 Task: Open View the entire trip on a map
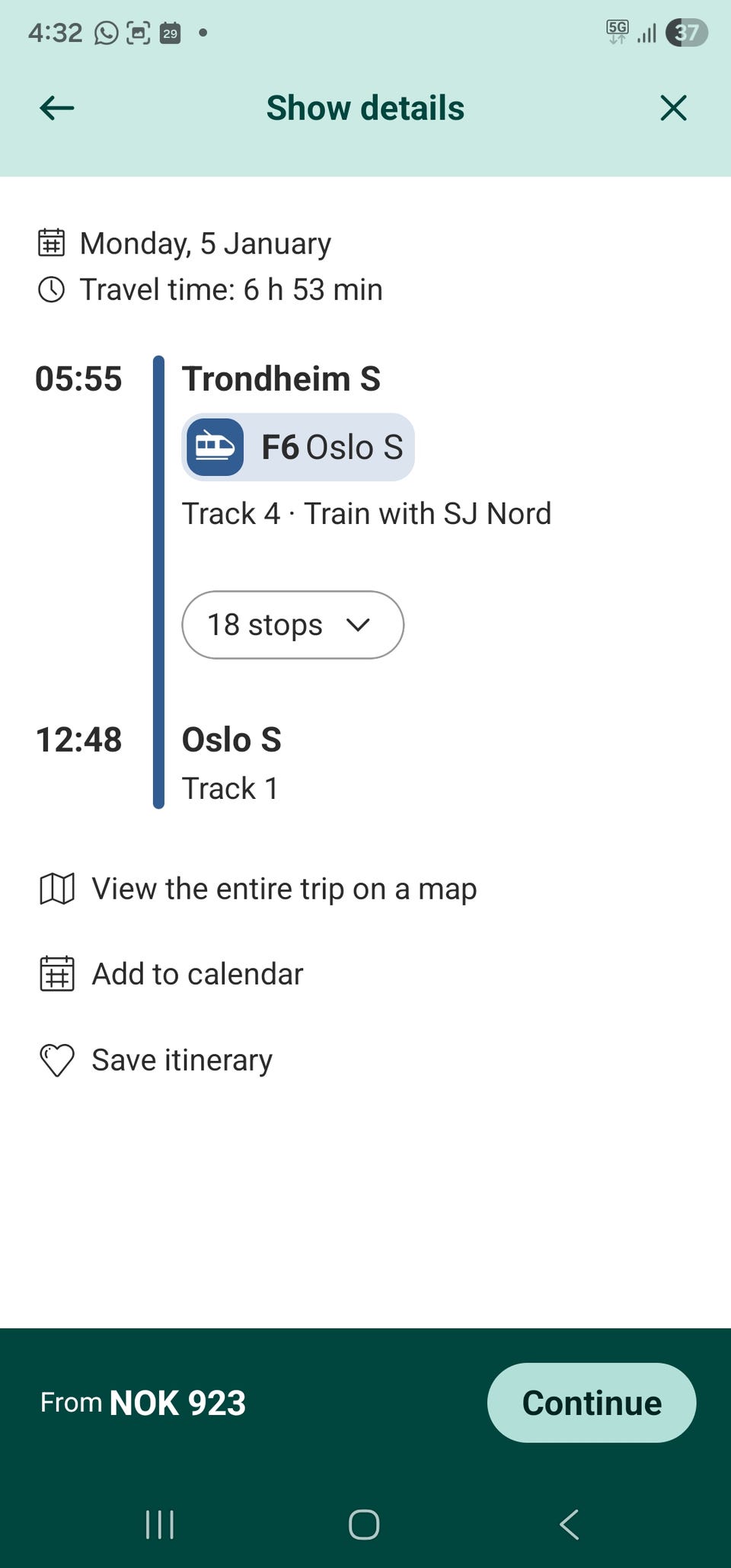[x=284, y=889]
